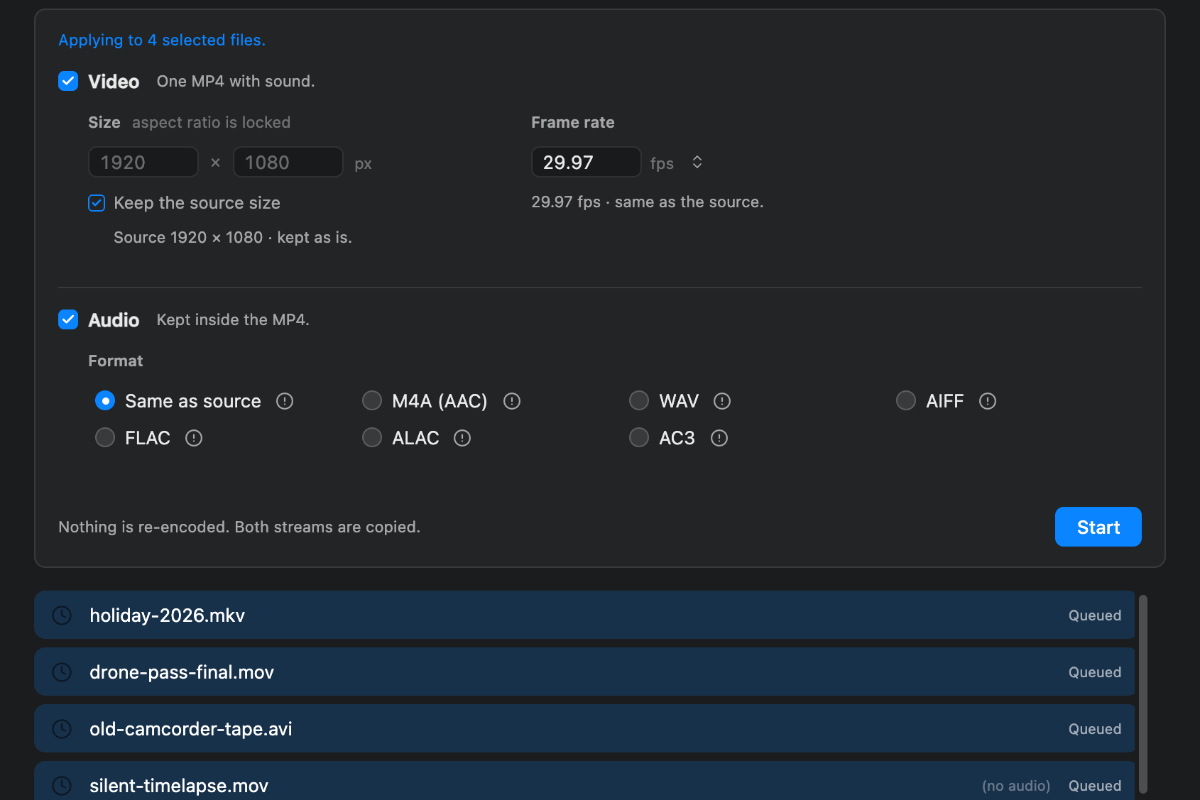Click the frame rate field 29.97
Screen dimensions: 1200x800
click(x=586, y=162)
